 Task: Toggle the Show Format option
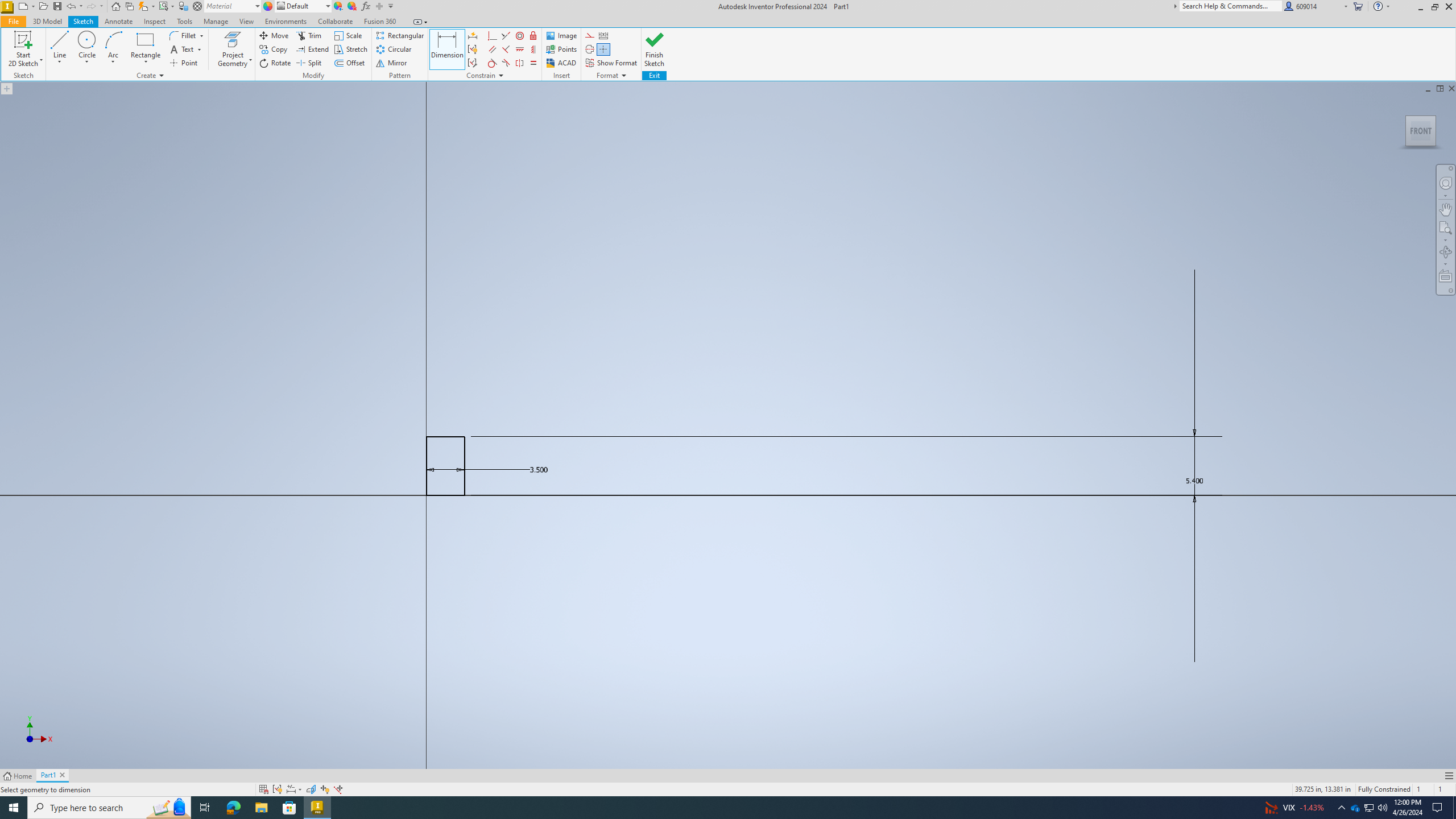(611, 63)
